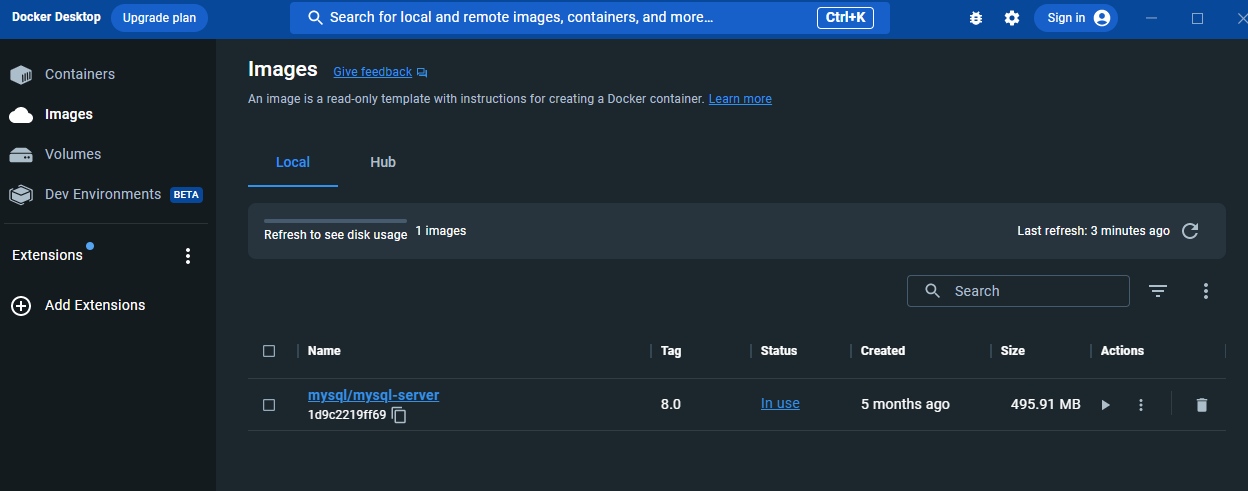Run the mysql/mysql-server image
Viewport: 1248px width, 491px height.
tap(1105, 405)
